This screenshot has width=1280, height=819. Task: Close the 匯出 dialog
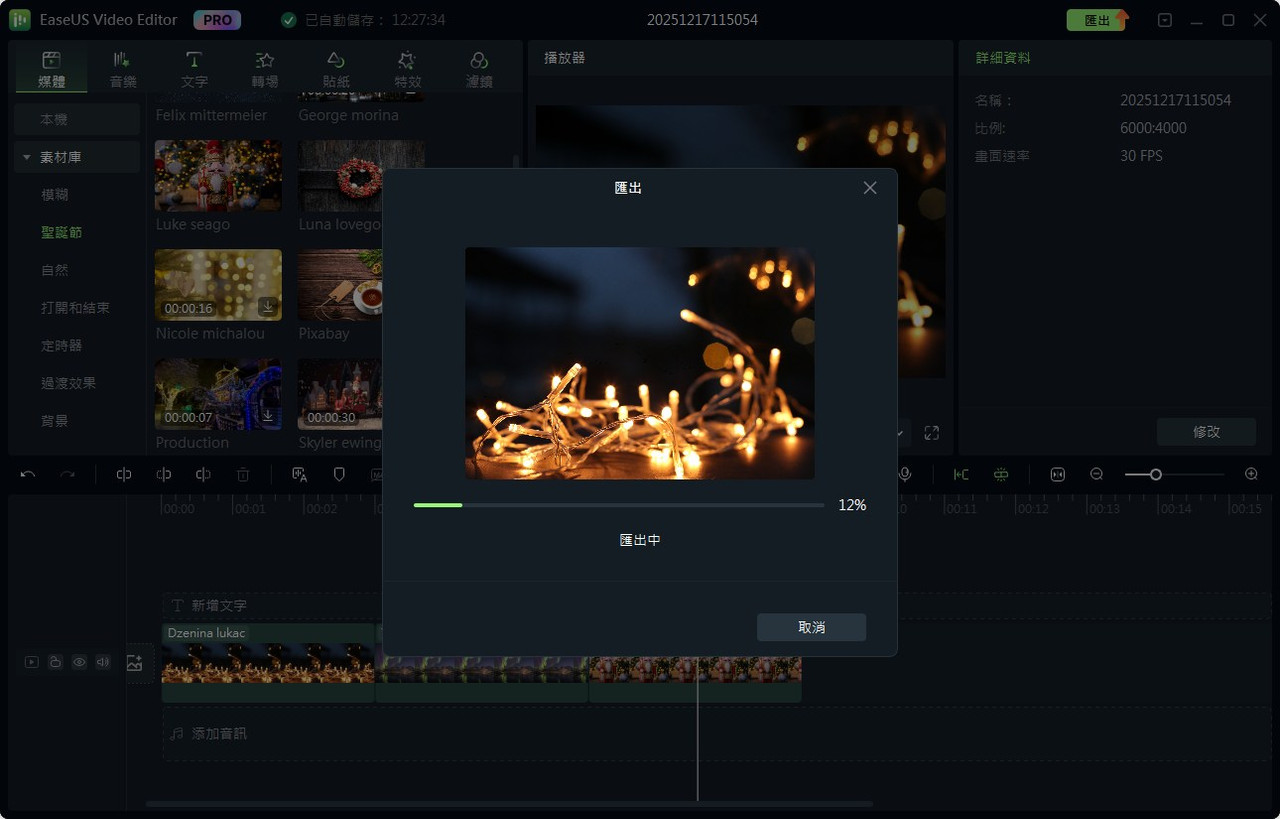pos(870,188)
